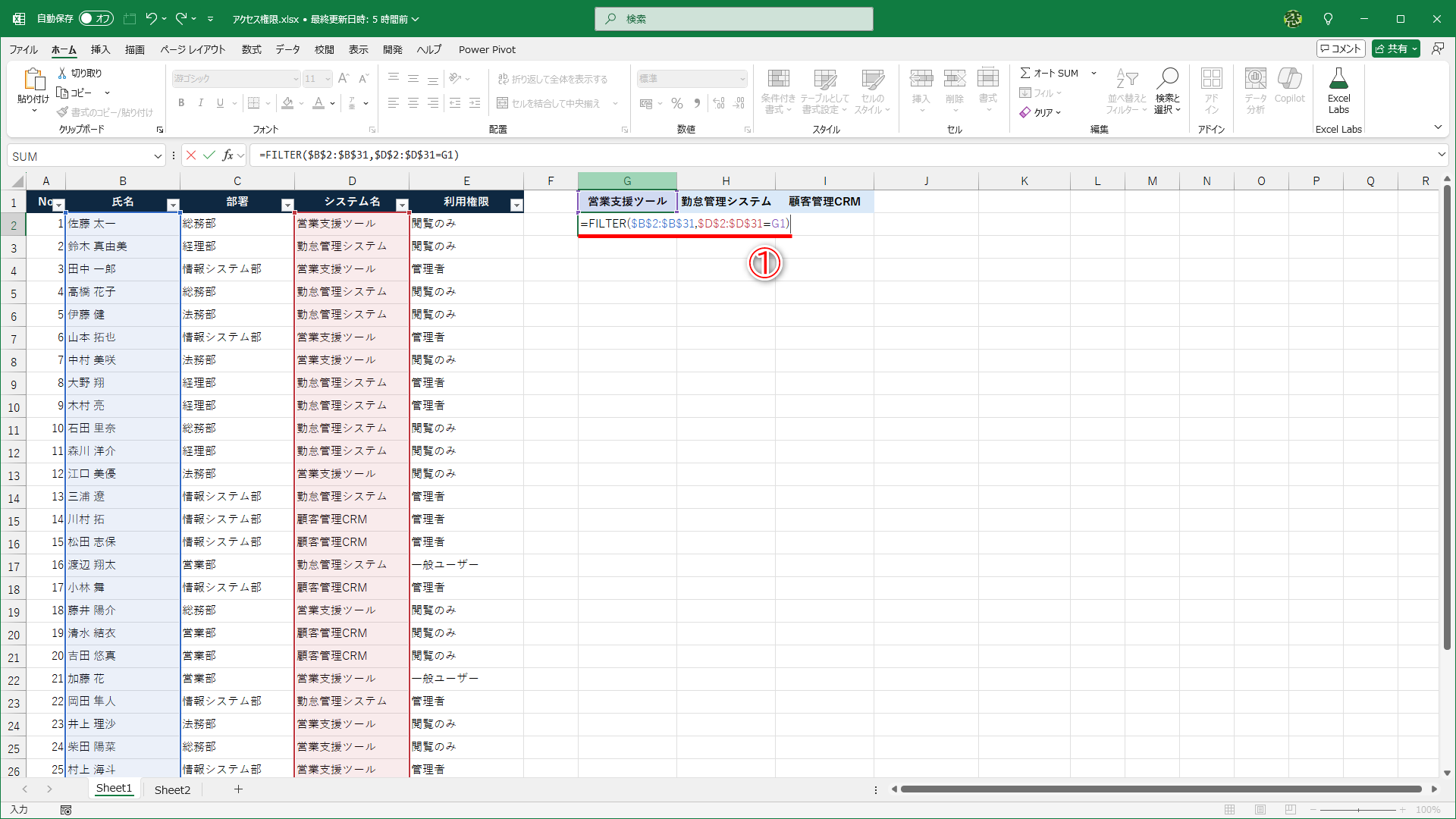Toggle bold formatting
Viewport: 1456px width, 819px height.
(181, 102)
